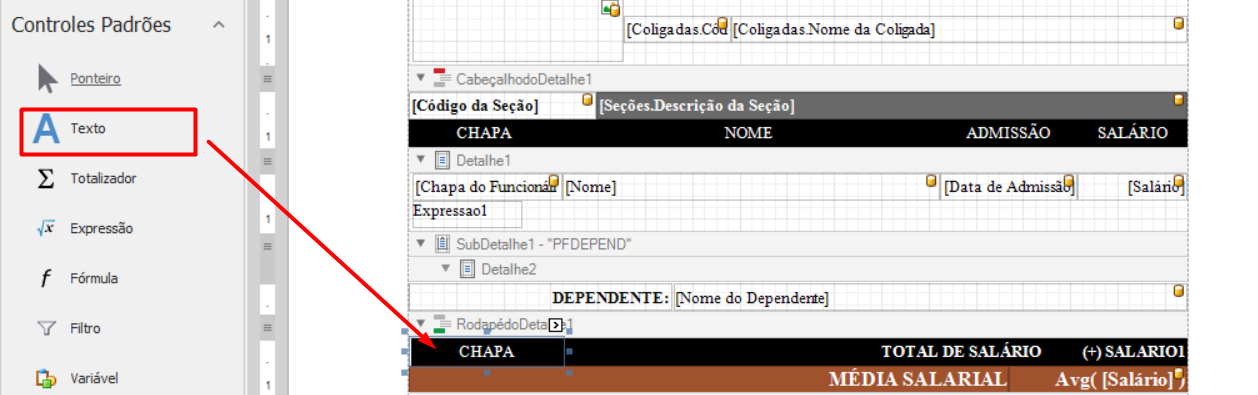The width and height of the screenshot is (1258, 395).
Task: Collapse the Detalhe1 band
Action: (421, 160)
